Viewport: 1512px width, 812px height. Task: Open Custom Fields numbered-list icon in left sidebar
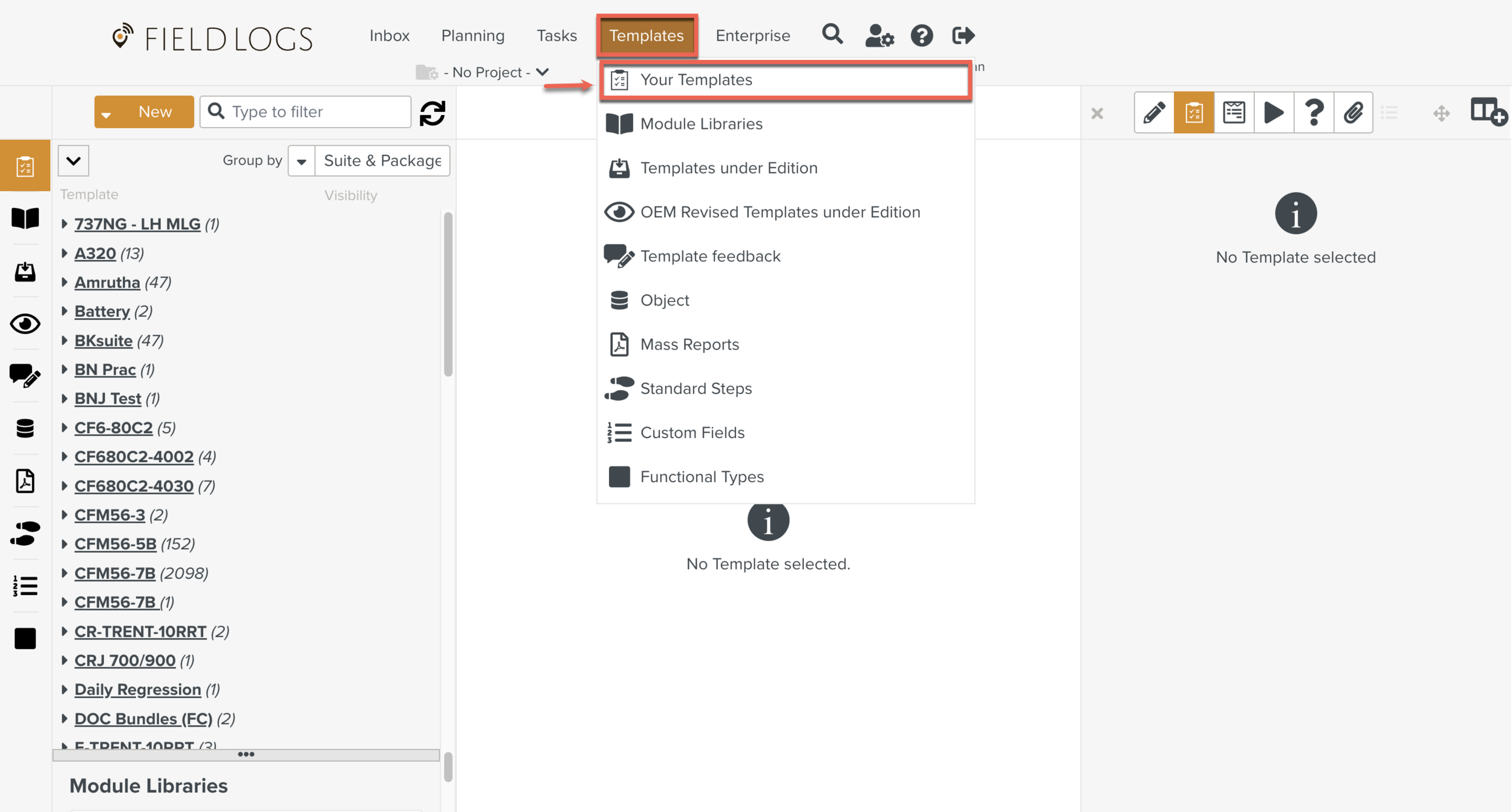click(25, 586)
